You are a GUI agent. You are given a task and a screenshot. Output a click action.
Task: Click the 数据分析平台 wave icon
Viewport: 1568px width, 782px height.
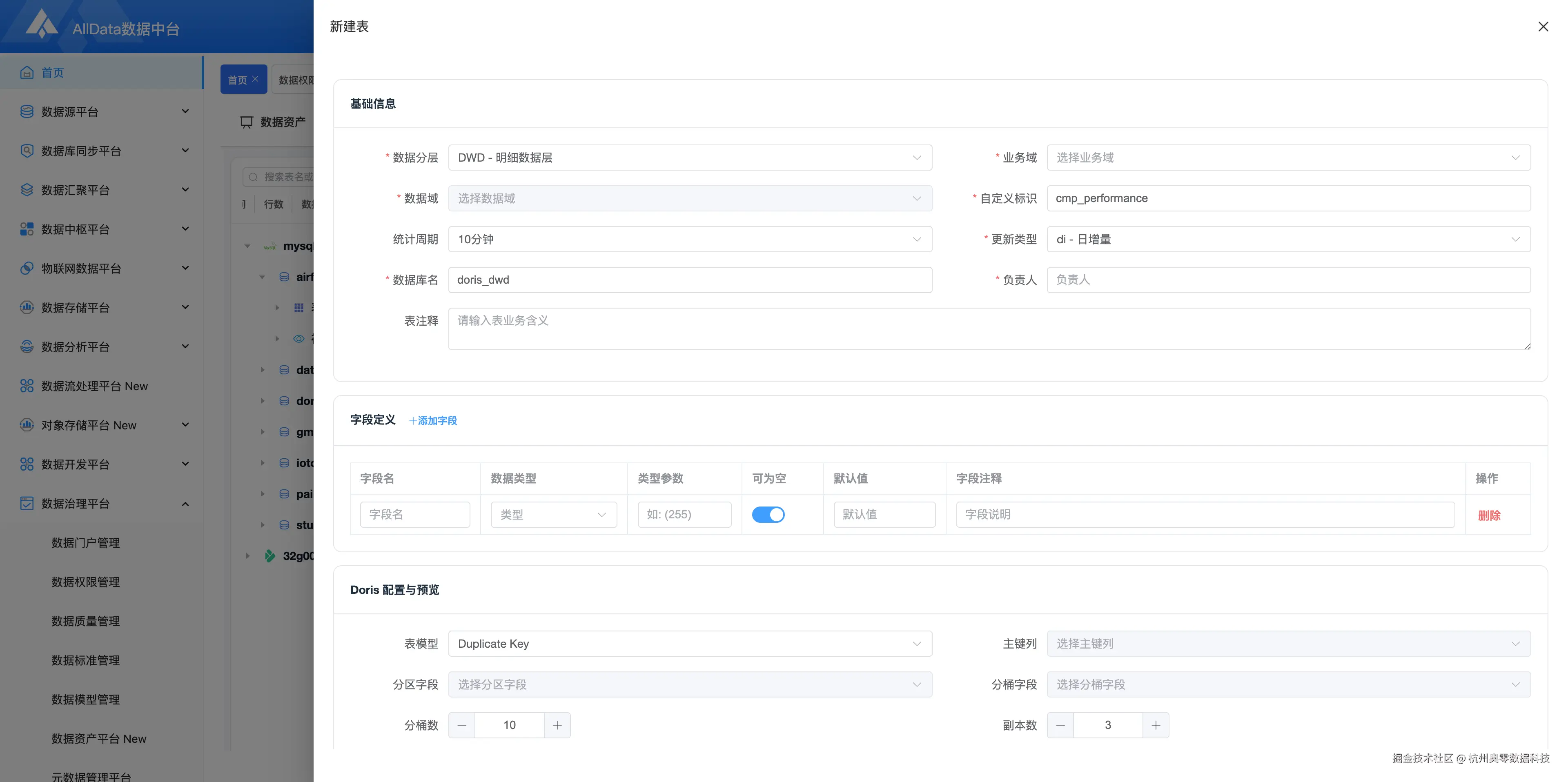26,346
